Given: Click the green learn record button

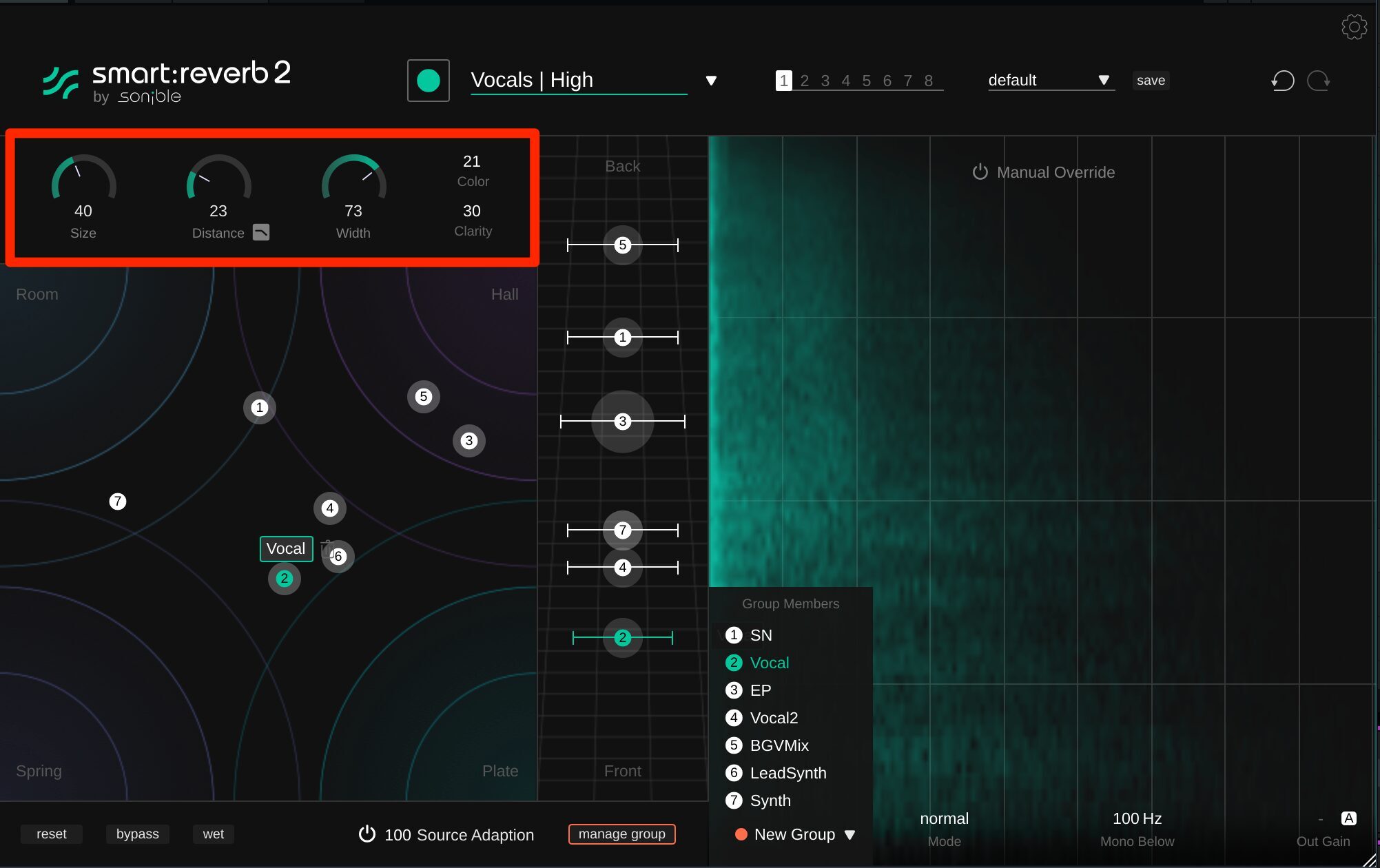Looking at the screenshot, I should 428,81.
